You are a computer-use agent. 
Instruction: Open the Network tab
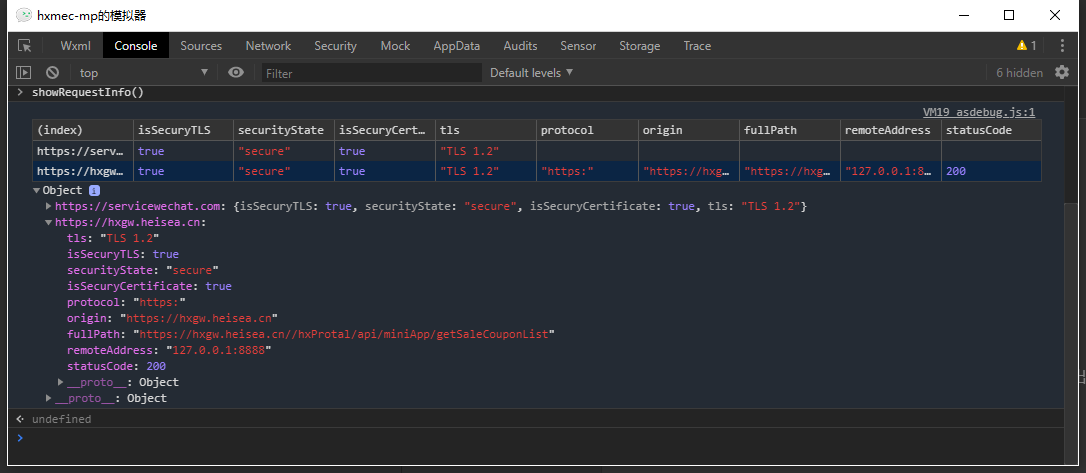click(268, 46)
